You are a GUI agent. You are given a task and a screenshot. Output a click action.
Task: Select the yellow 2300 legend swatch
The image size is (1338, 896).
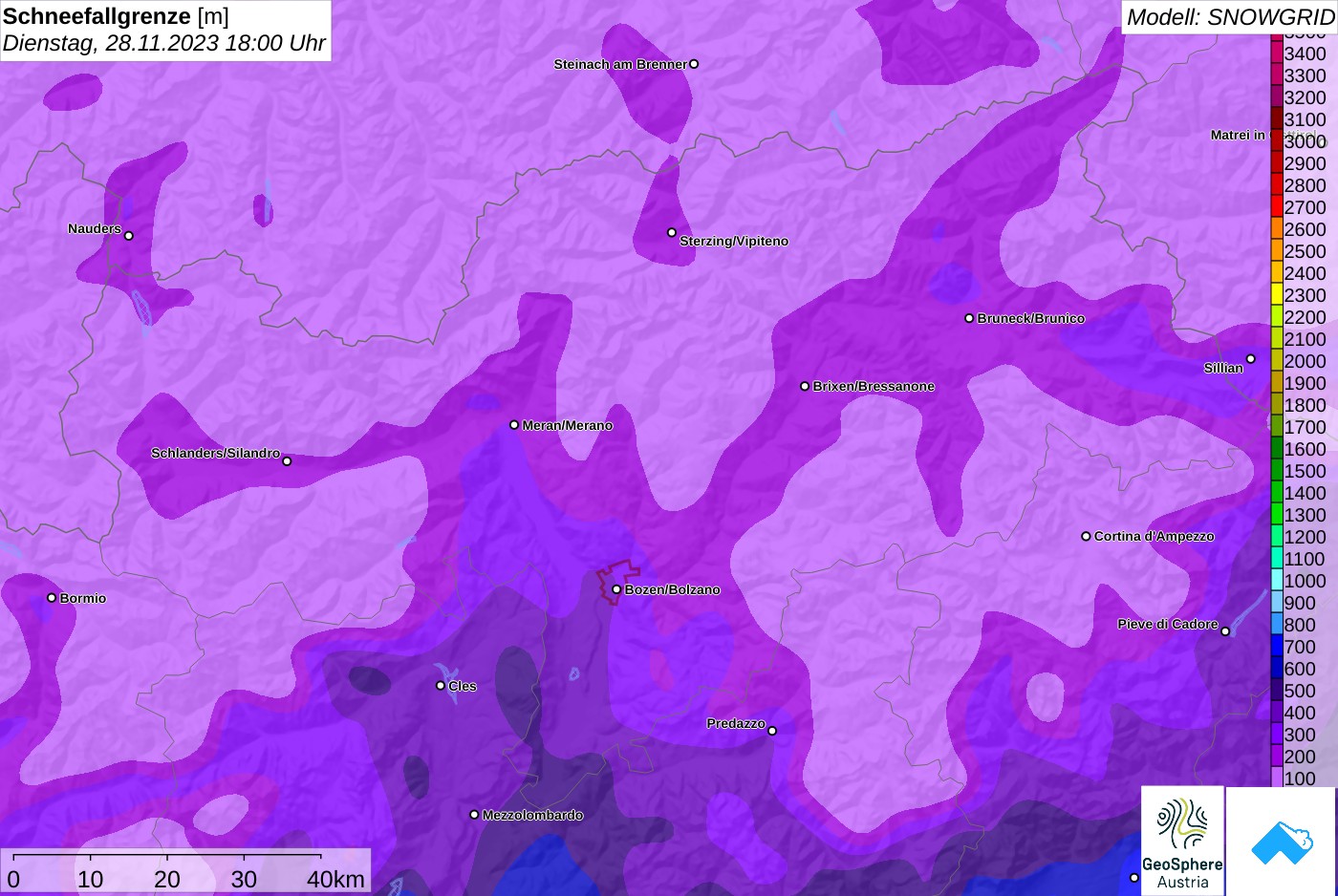(x=1276, y=295)
